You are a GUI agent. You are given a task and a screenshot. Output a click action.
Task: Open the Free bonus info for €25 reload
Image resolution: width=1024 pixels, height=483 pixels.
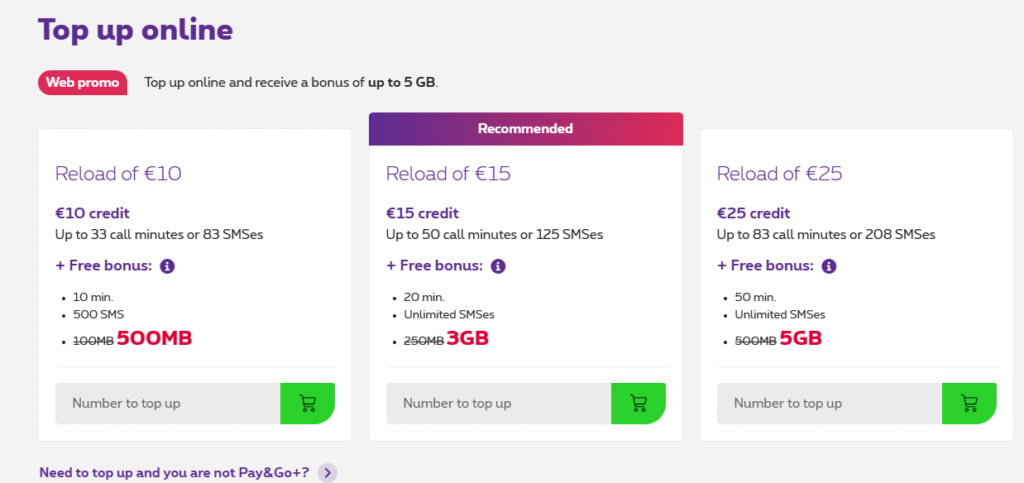pyautogui.click(x=829, y=266)
